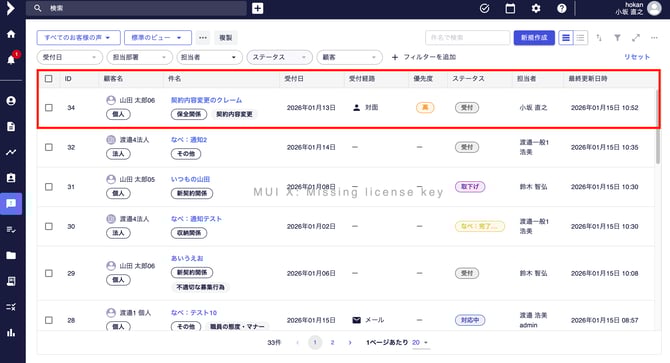670x363 pixels.
Task: Click the リセット link
Action: click(637, 57)
